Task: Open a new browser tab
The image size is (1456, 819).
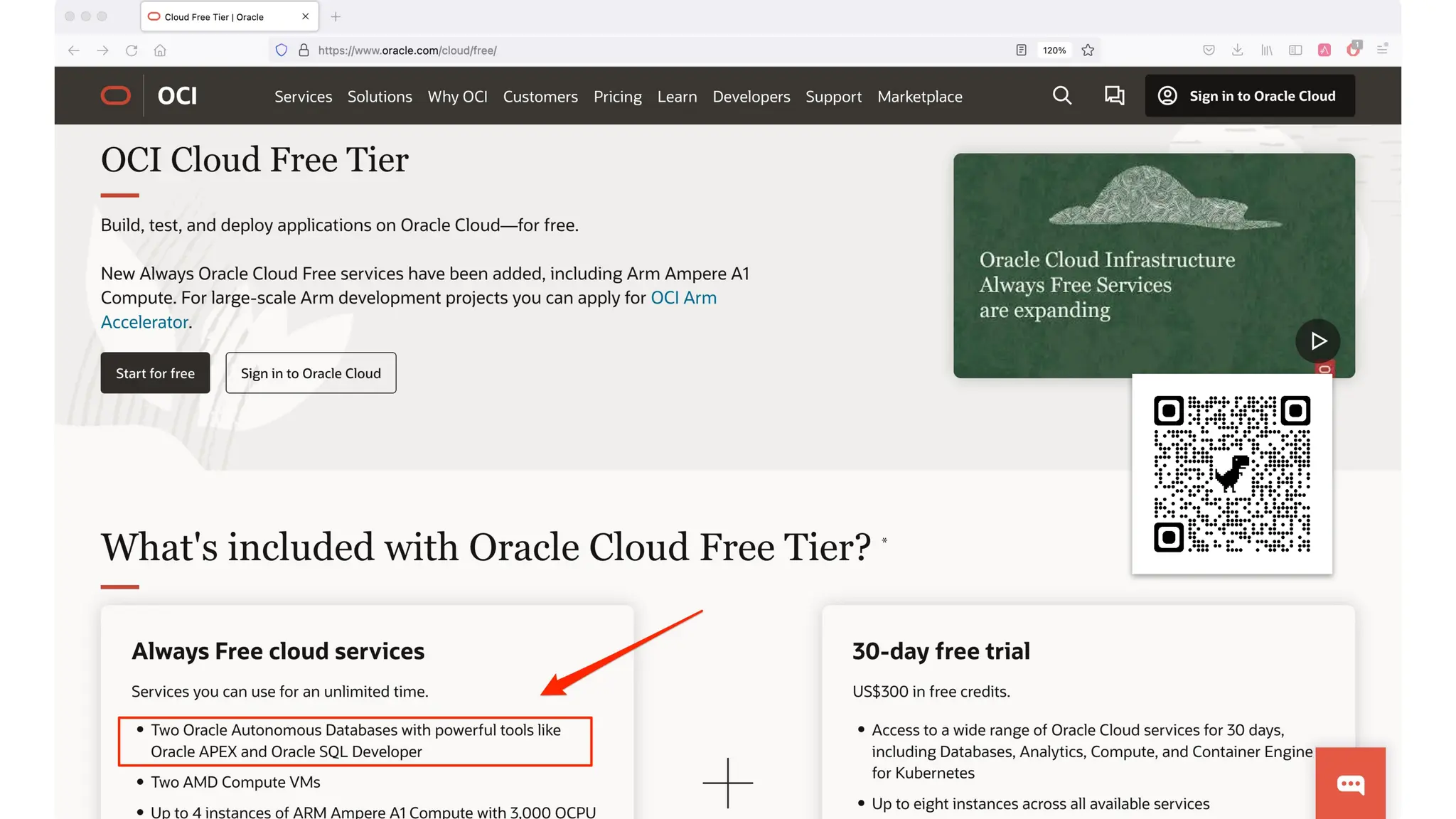Action: click(336, 16)
